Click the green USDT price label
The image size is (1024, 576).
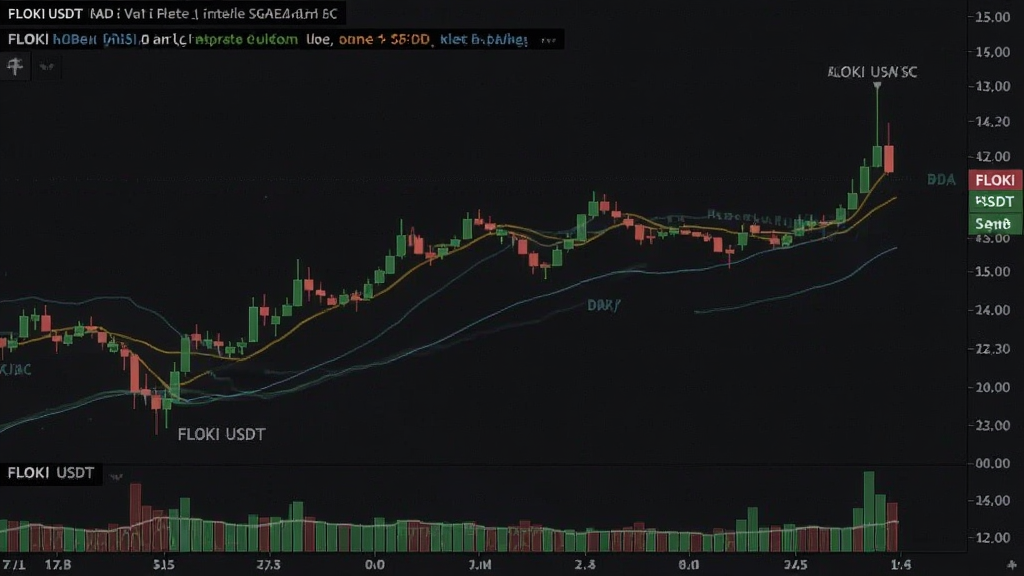point(995,202)
